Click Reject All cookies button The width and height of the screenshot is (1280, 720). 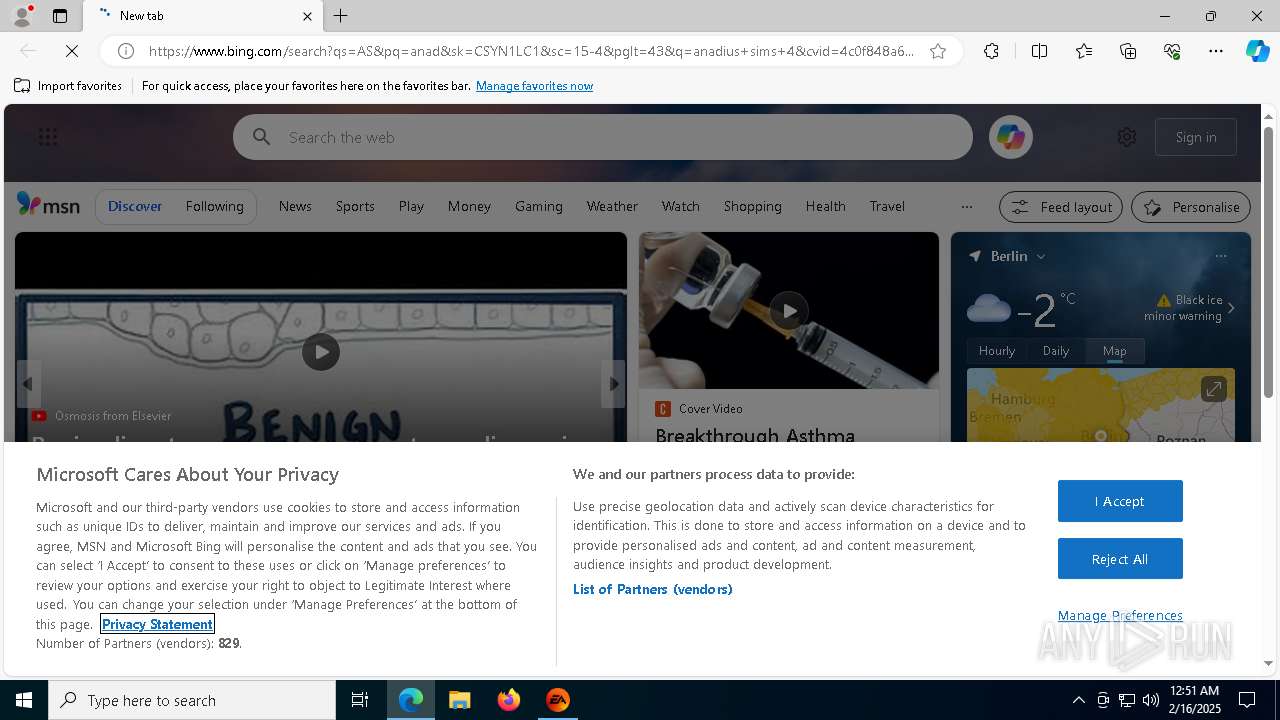(x=1120, y=559)
